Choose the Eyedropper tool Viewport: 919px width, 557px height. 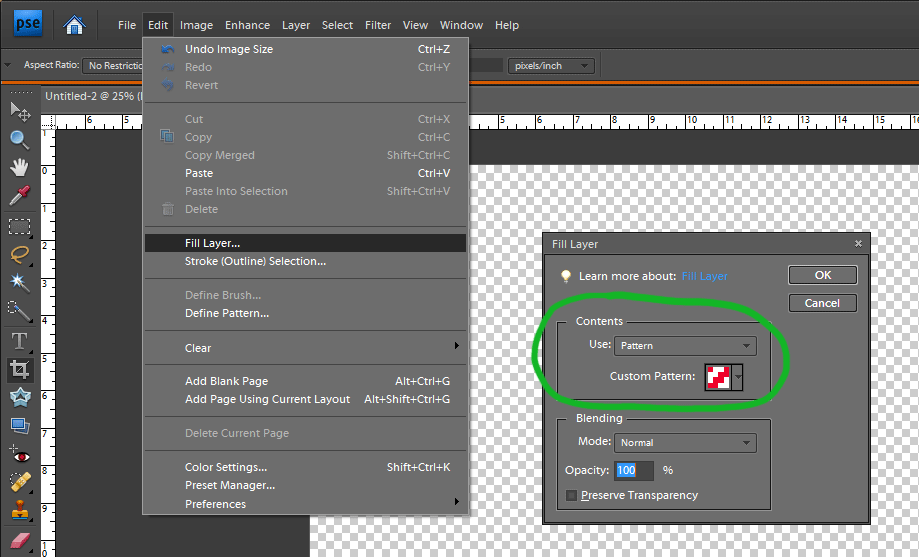coord(19,196)
